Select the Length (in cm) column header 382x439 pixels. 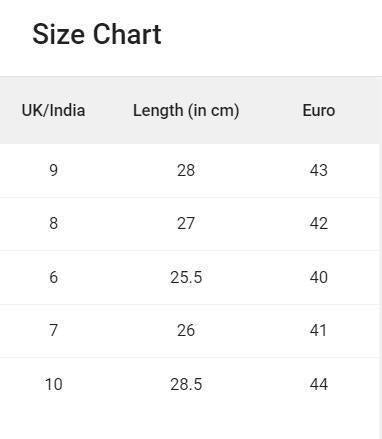[x=186, y=110]
